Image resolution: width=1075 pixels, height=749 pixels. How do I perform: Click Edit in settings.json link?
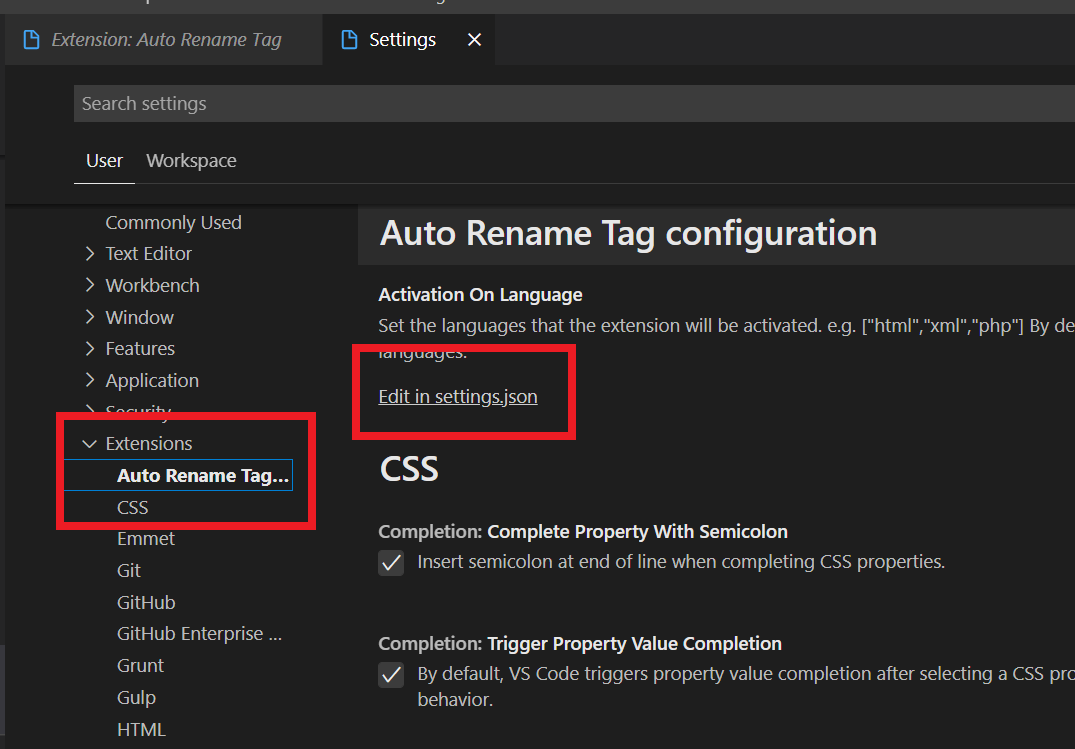[x=458, y=396]
